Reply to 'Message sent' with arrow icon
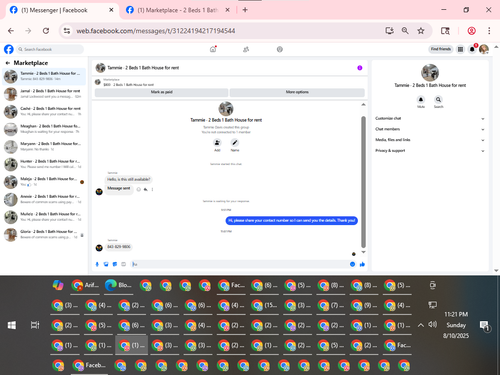The width and height of the screenshot is (500, 375). coord(146,189)
